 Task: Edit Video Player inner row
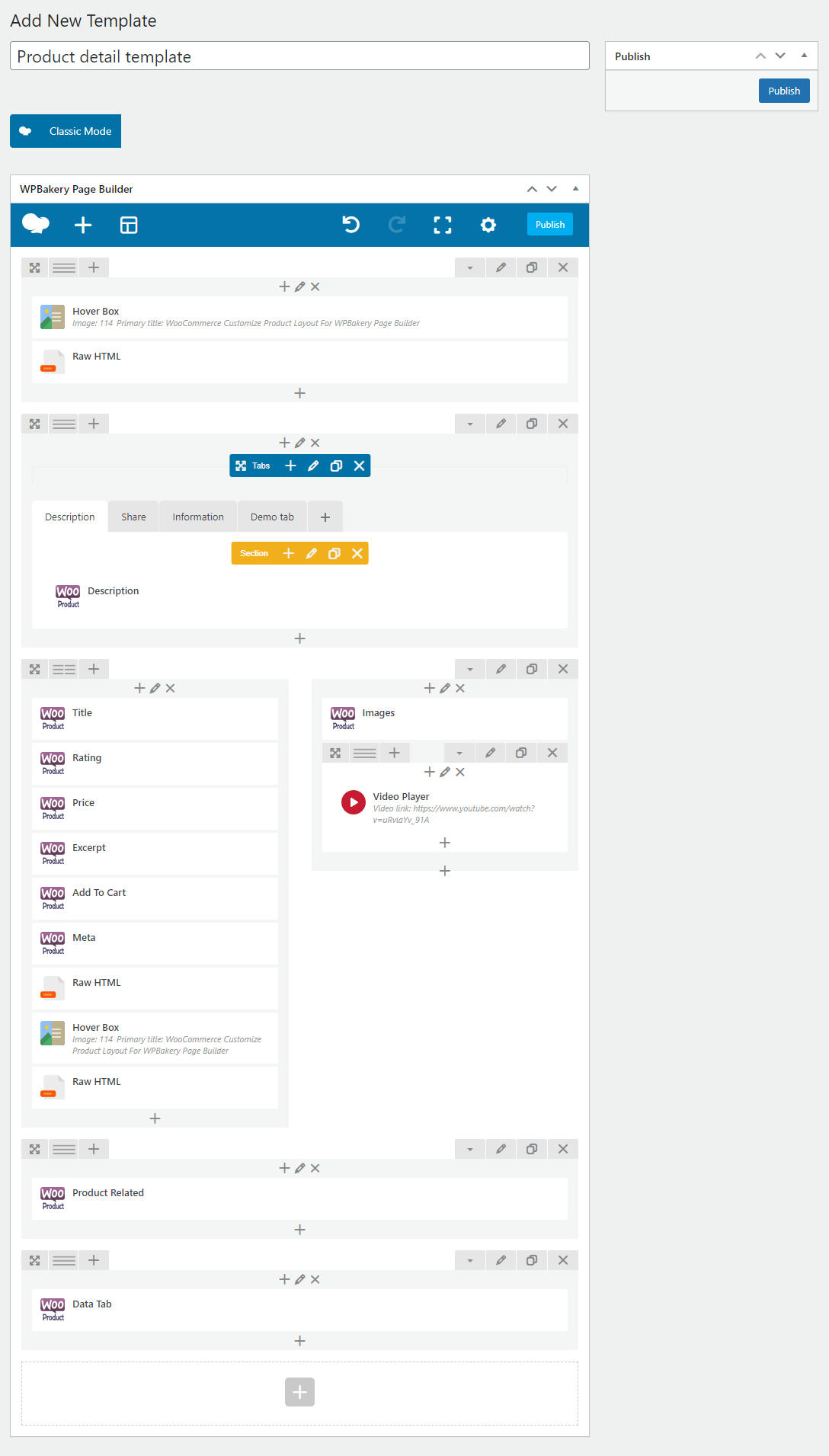[490, 753]
